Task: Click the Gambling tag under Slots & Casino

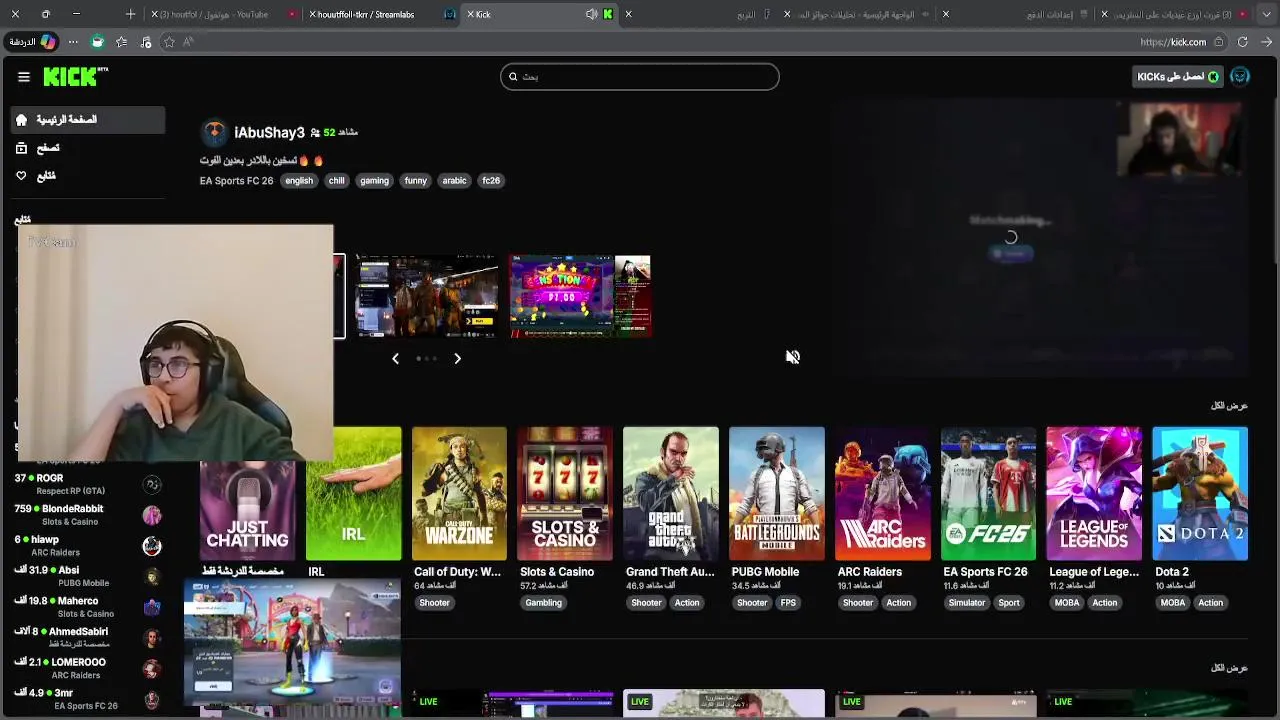Action: tap(544, 603)
